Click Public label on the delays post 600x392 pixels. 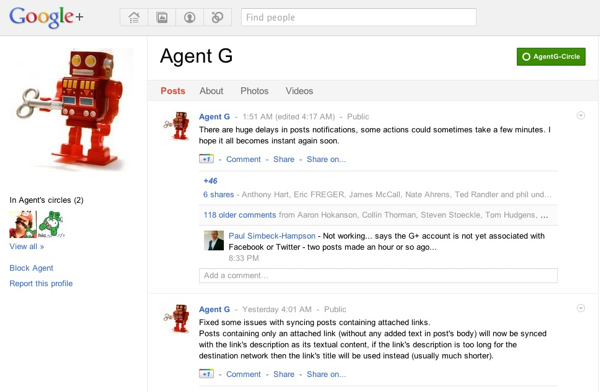point(358,117)
